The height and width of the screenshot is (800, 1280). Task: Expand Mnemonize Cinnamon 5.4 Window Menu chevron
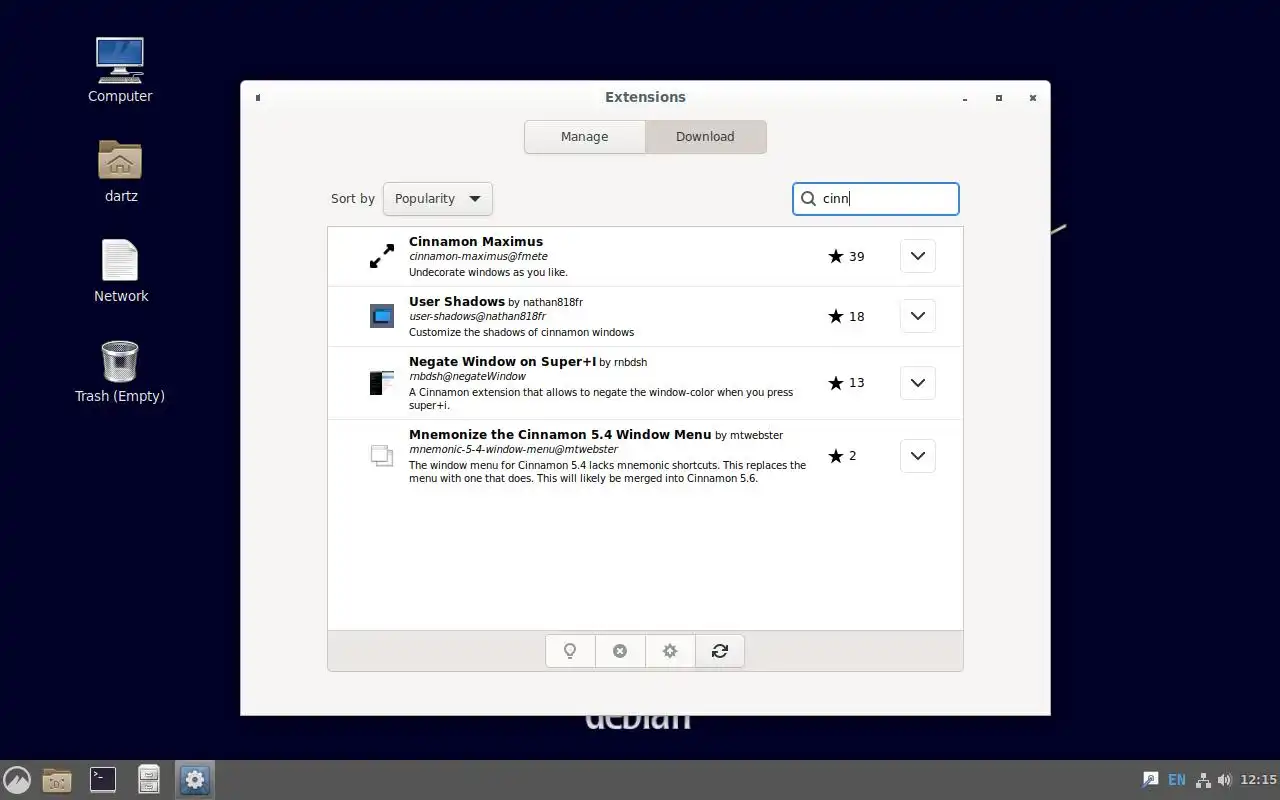(x=918, y=456)
